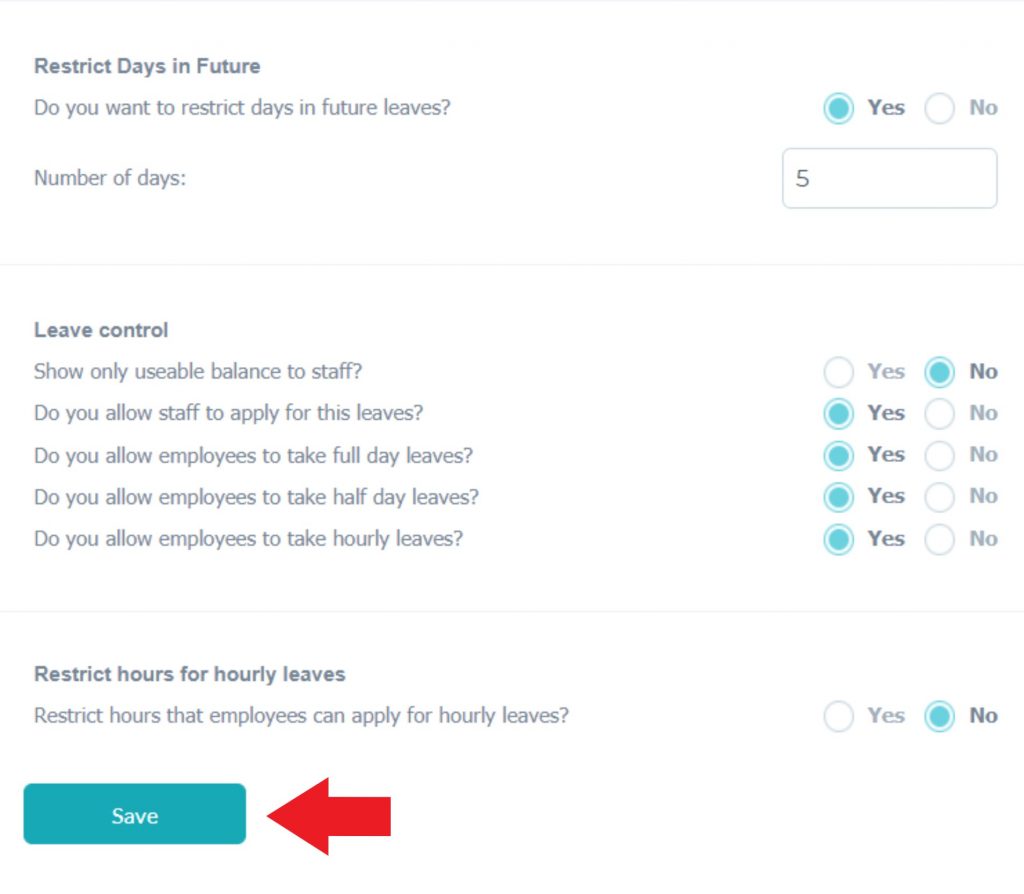1024x894 pixels.
Task: Click the Restrict Days in Future heading
Action: (x=147, y=66)
